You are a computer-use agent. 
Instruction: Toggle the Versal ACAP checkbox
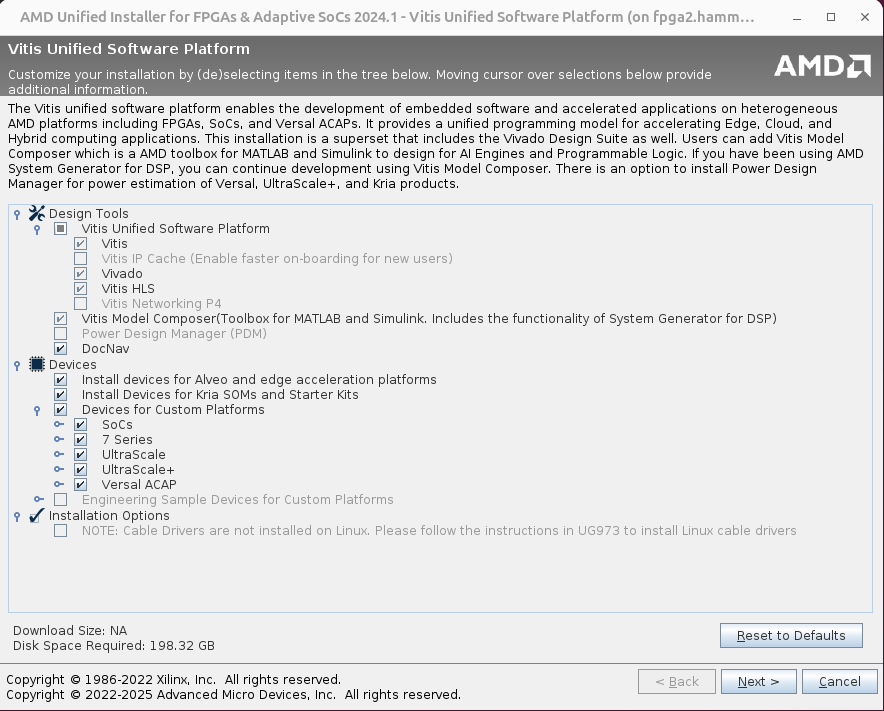coord(81,485)
